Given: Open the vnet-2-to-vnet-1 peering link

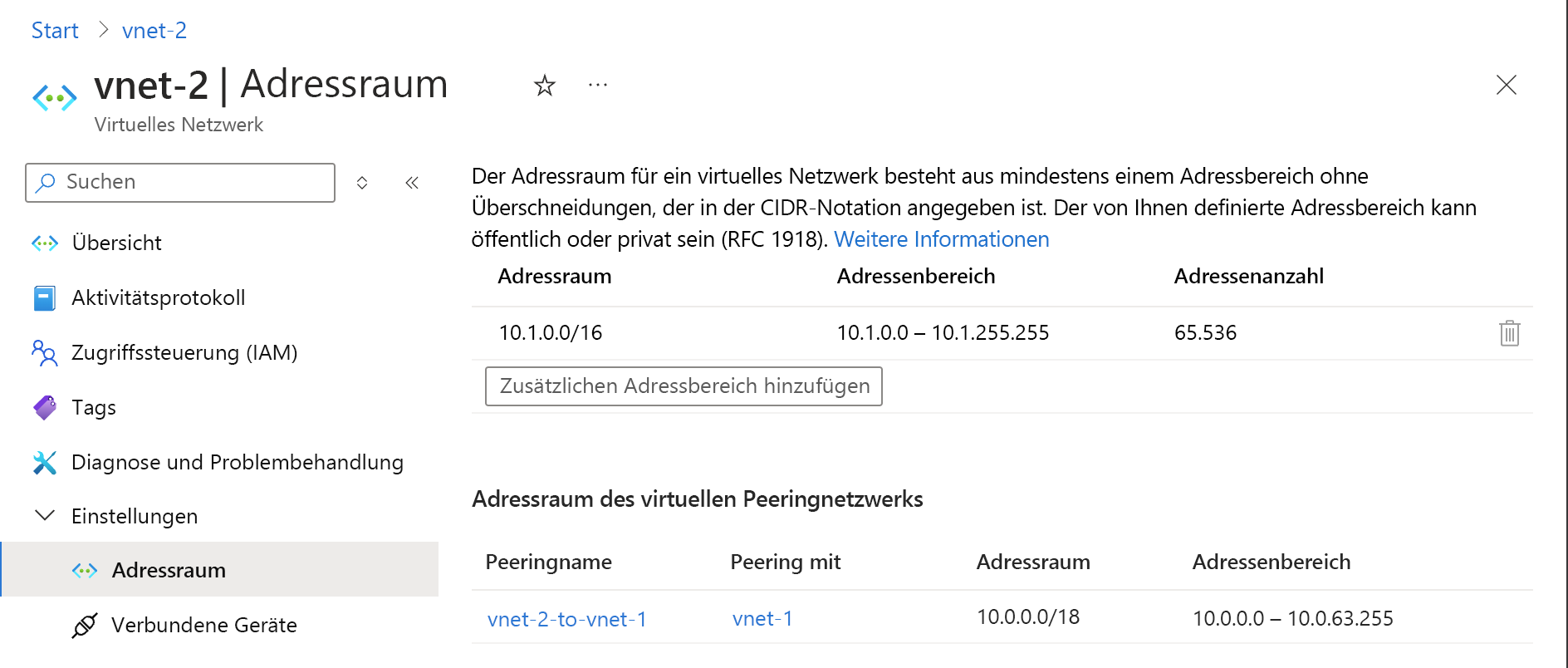Looking at the screenshot, I should [x=567, y=619].
